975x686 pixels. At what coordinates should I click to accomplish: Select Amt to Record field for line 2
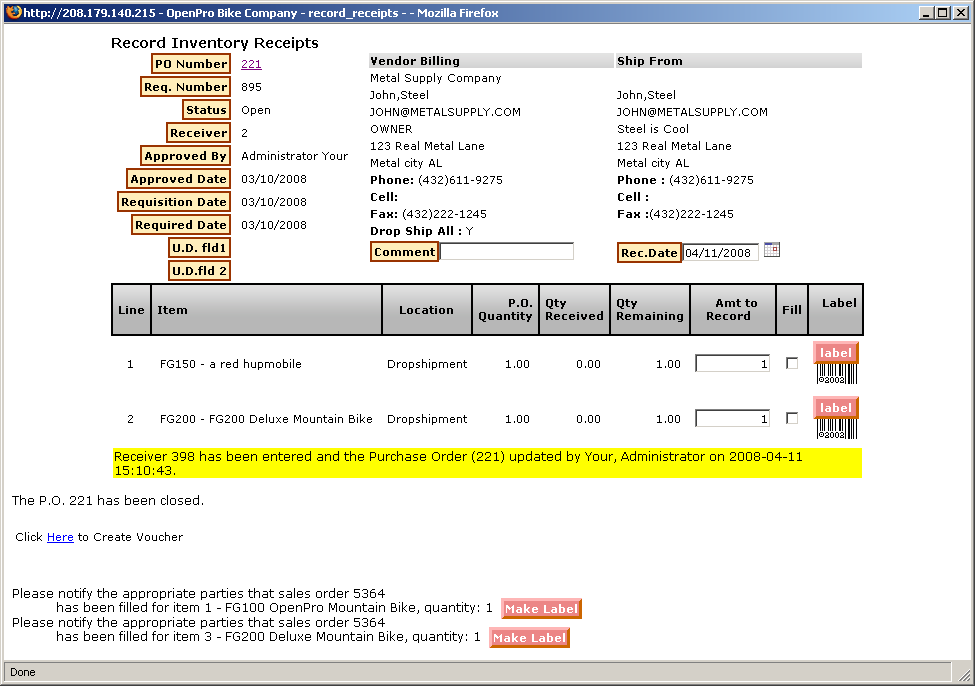point(732,419)
